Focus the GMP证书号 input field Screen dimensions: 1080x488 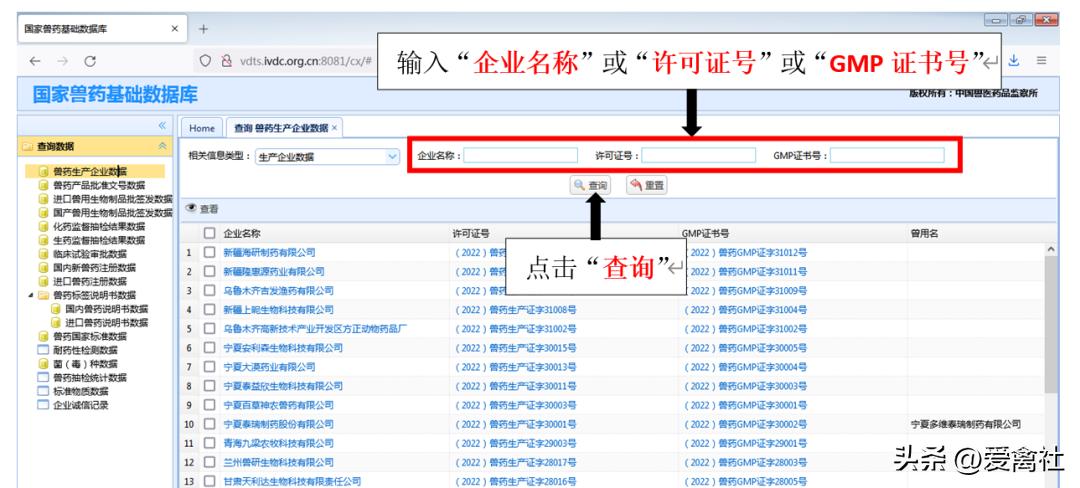click(x=887, y=156)
